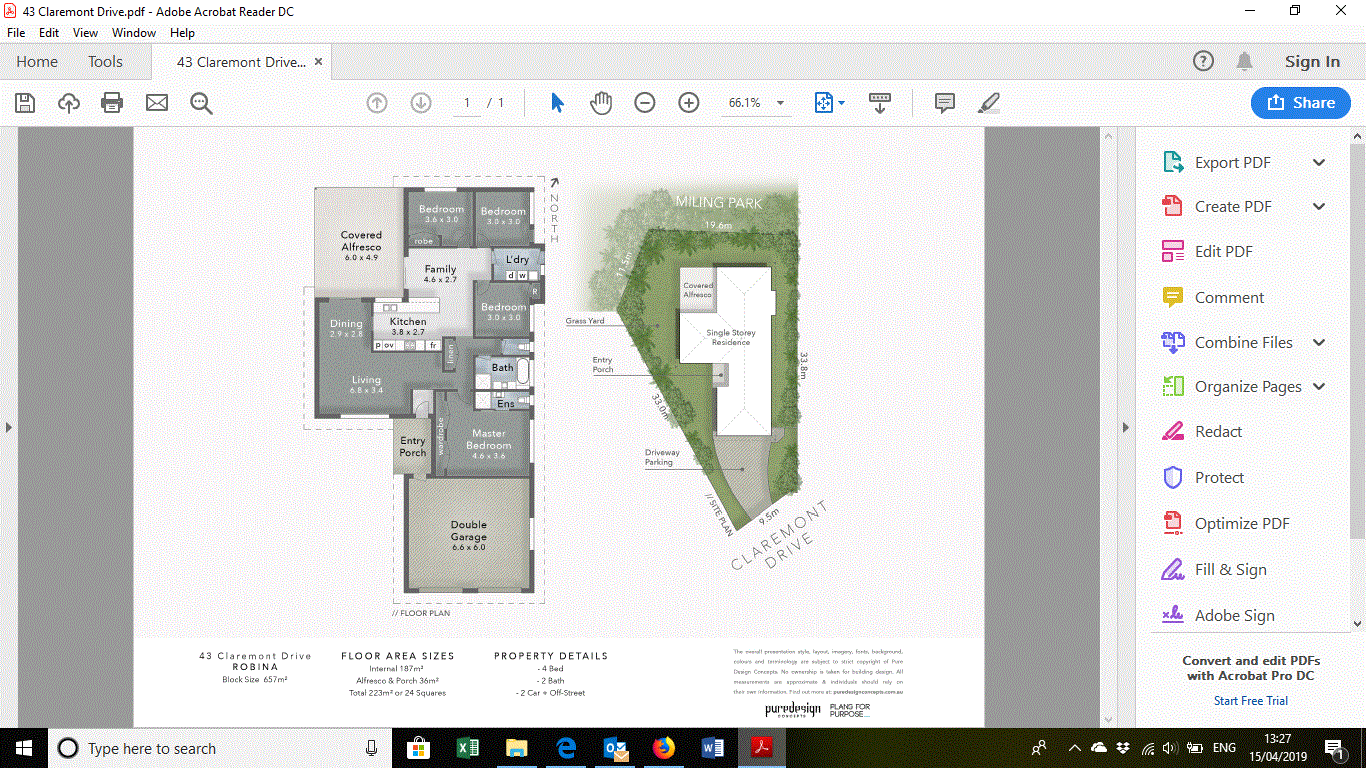
Task: Expand the Export PDF options
Action: [1319, 163]
